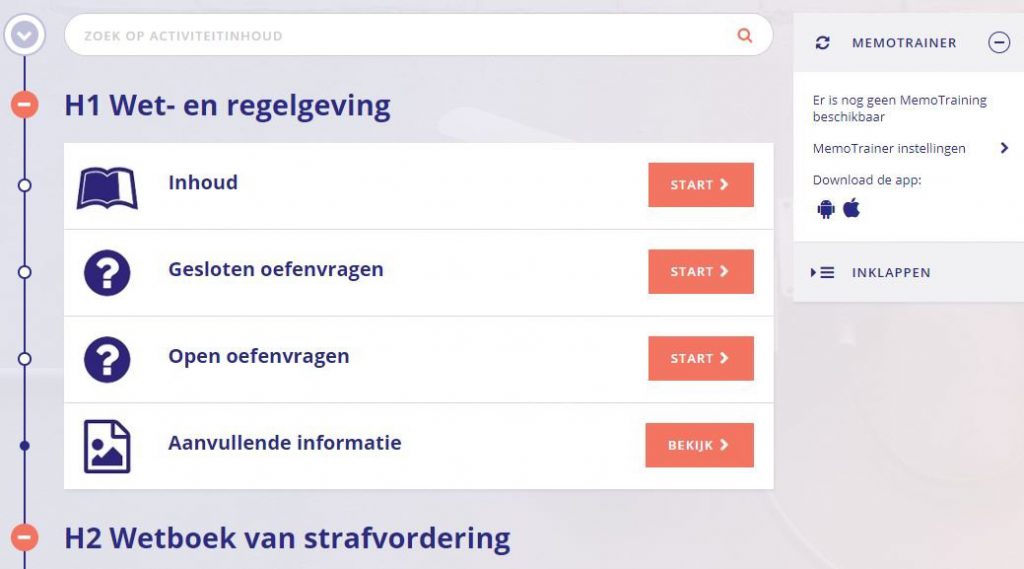Click the Aanvullende informatie image icon
The height and width of the screenshot is (569, 1024).
click(x=107, y=446)
